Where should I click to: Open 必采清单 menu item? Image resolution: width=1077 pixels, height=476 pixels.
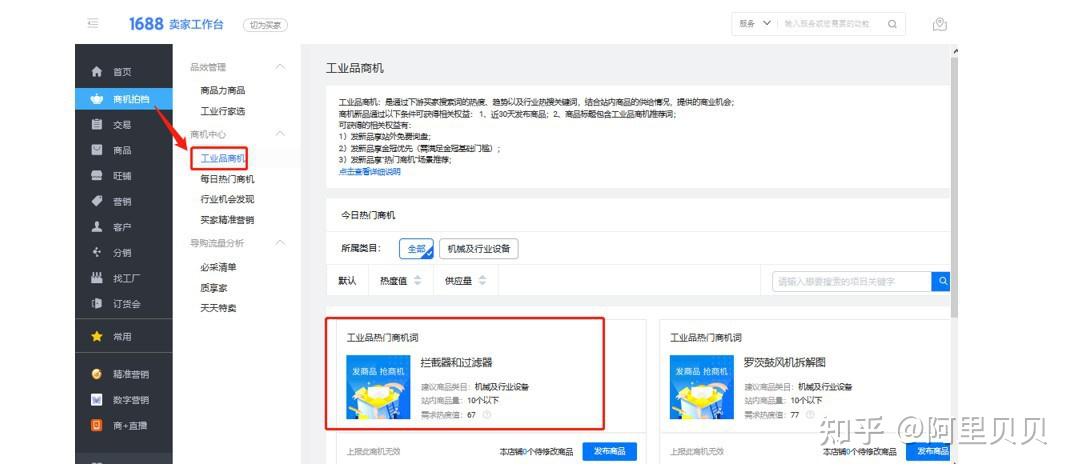218,267
